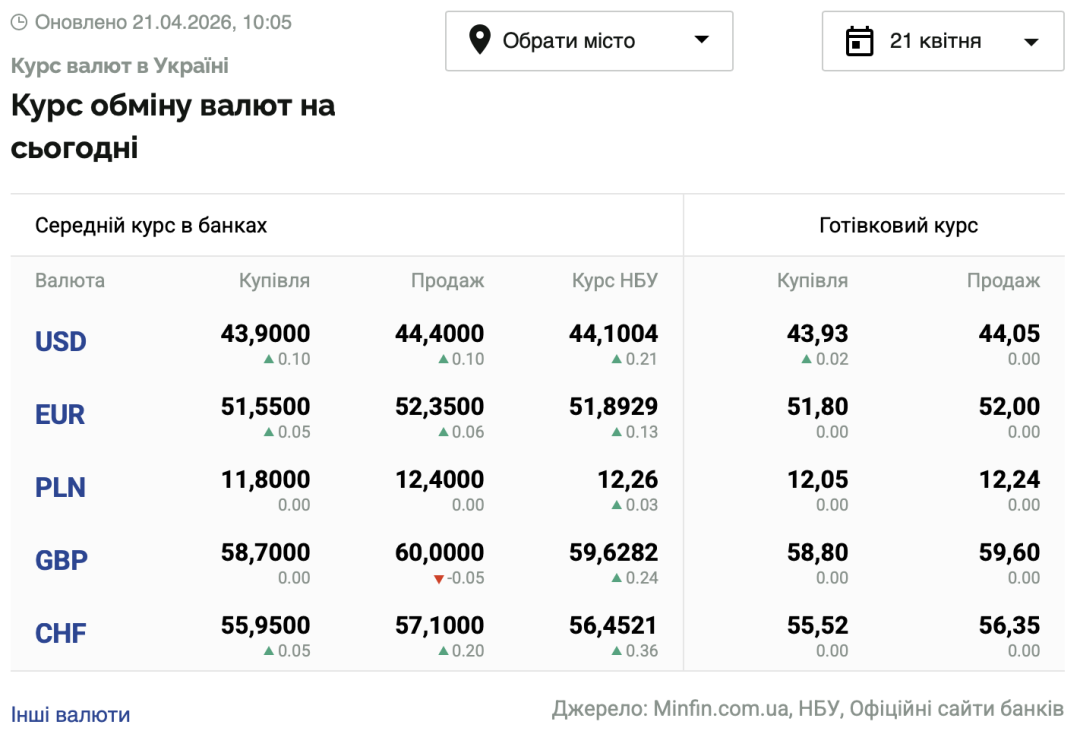Screen dimensions: 1080x731
Task: Click the clock icon beside update time
Action: click(19, 22)
